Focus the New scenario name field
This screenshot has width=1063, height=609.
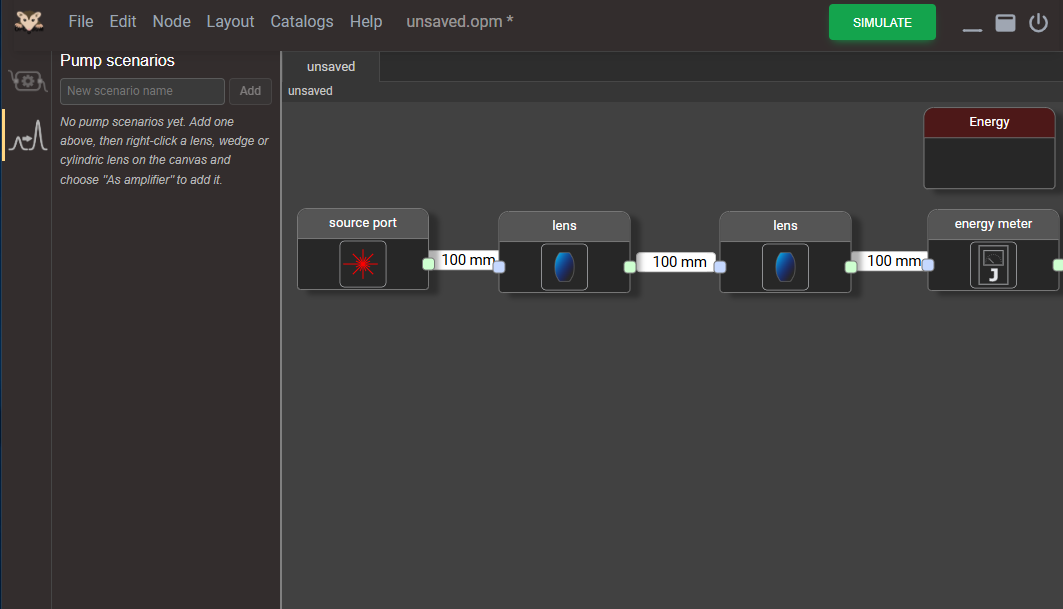(142, 91)
